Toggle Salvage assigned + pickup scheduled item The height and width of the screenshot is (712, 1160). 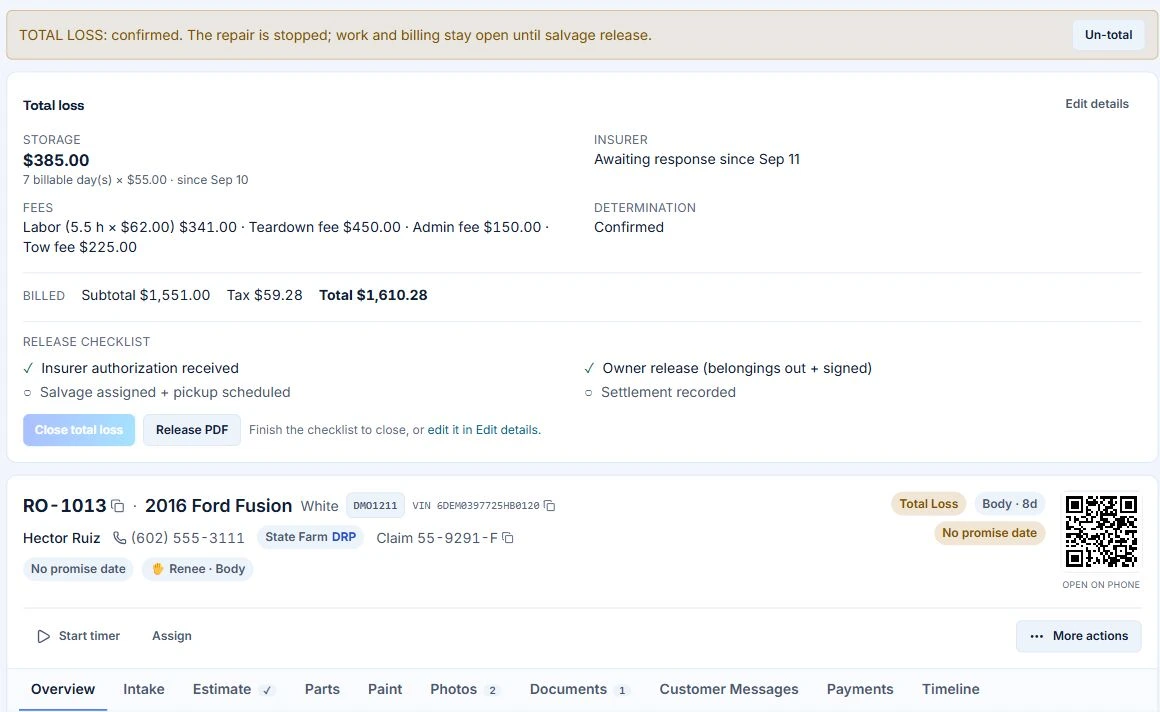[157, 392]
